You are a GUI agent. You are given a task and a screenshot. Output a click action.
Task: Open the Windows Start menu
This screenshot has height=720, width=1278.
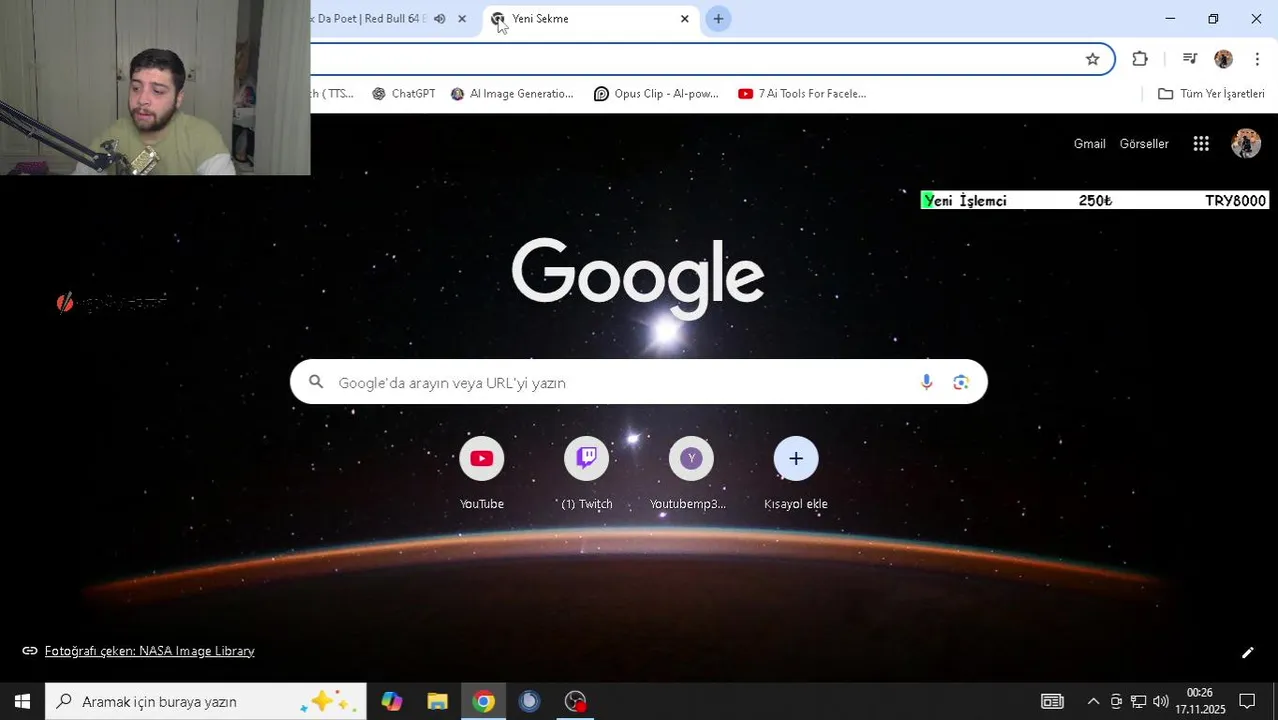(22, 702)
